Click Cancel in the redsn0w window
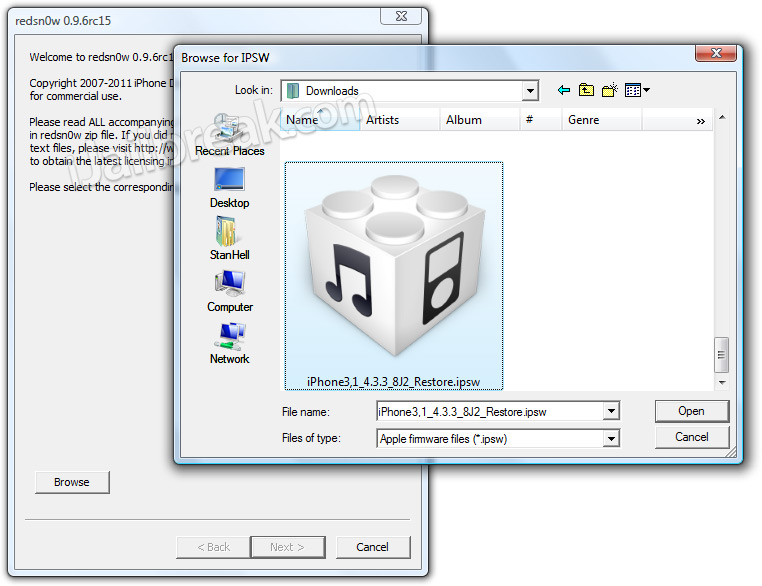This screenshot has height=586, width=762. pyautogui.click(x=373, y=547)
